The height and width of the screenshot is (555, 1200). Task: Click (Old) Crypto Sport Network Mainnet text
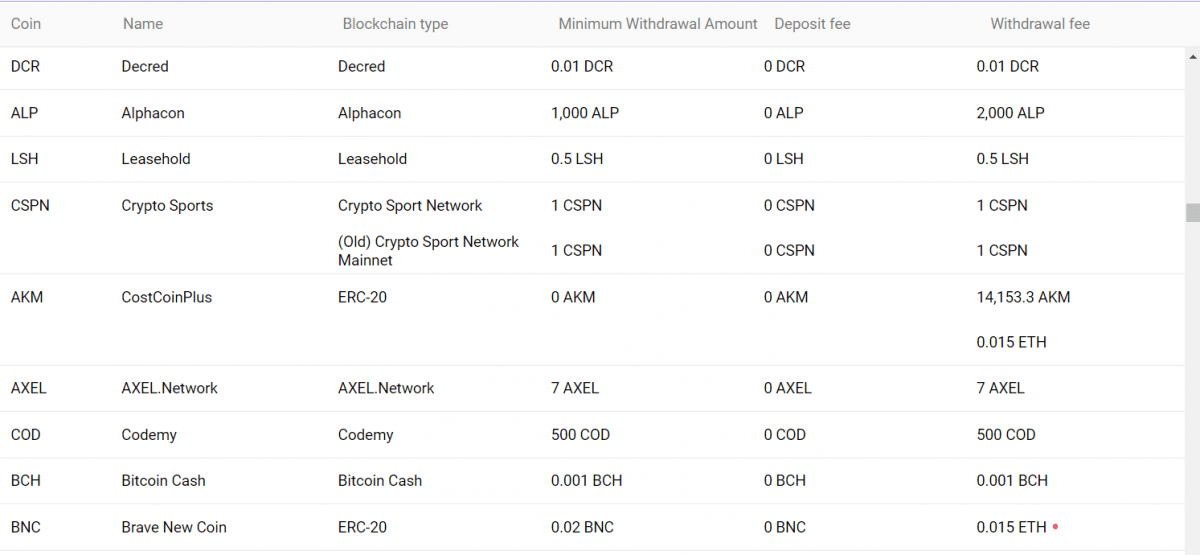tap(428, 251)
